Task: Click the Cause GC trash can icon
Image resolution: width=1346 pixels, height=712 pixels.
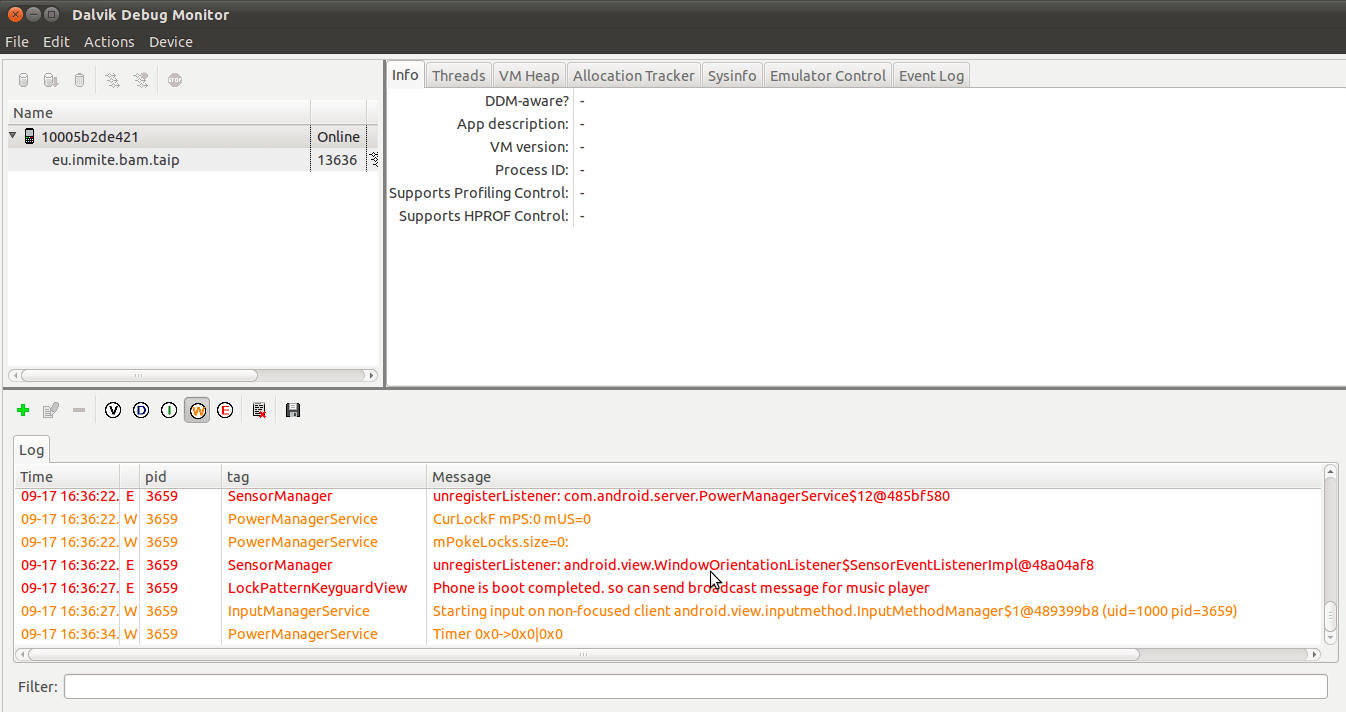Action: [x=79, y=80]
